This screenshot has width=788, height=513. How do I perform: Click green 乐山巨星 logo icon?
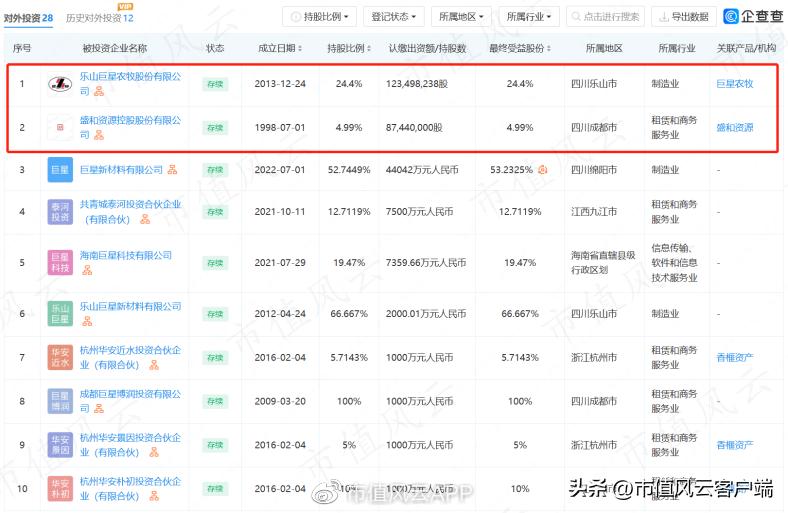(x=60, y=314)
